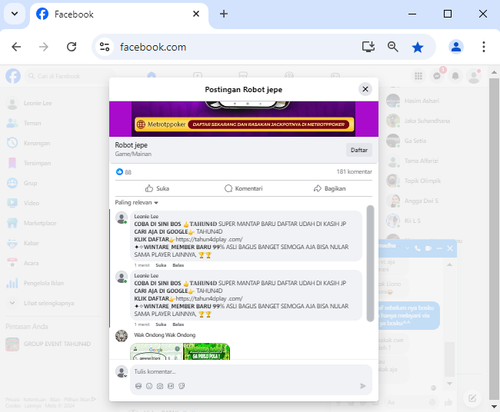This screenshot has height=412, width=500.
Task: Send the comment with arrow icon
Action: coord(363,386)
